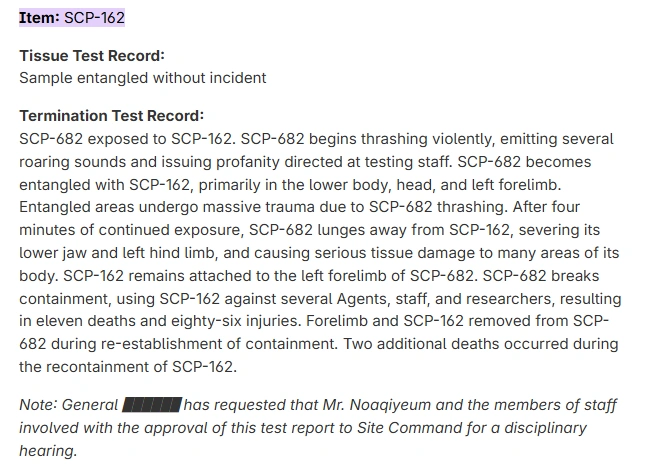Select the "Tissue Test Record:" heading
This screenshot has width=645, height=467.
coord(92,55)
